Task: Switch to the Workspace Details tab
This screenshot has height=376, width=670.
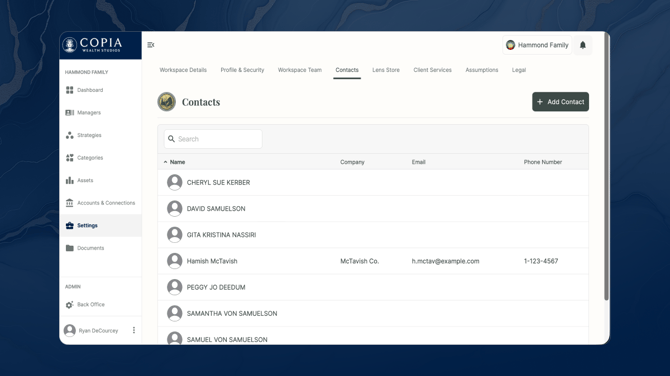Action: tap(183, 70)
